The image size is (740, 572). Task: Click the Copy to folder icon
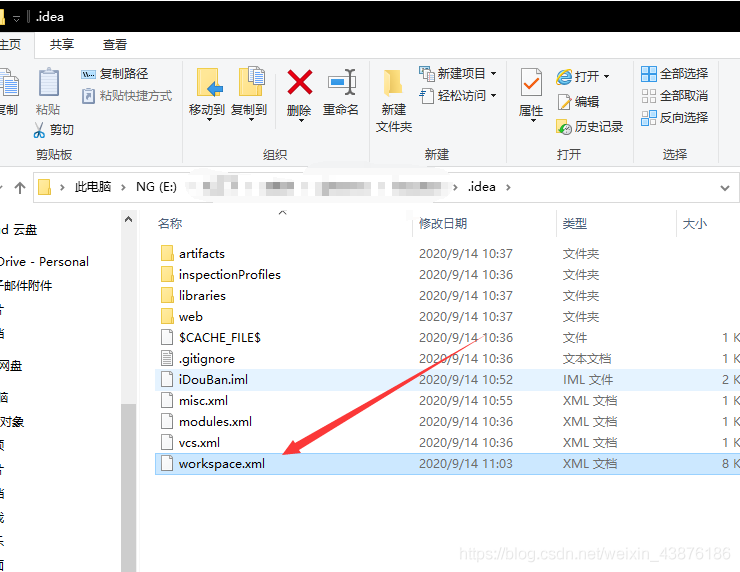[251, 82]
